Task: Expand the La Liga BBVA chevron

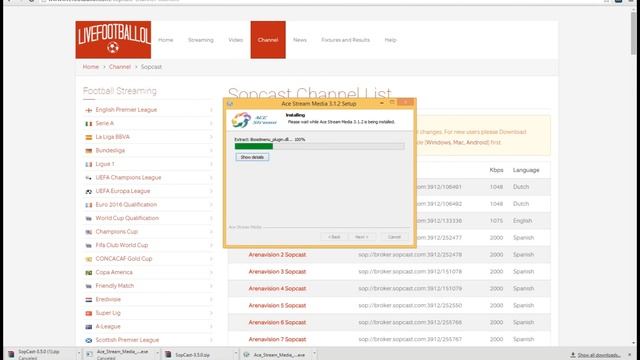Action: tap(211, 137)
